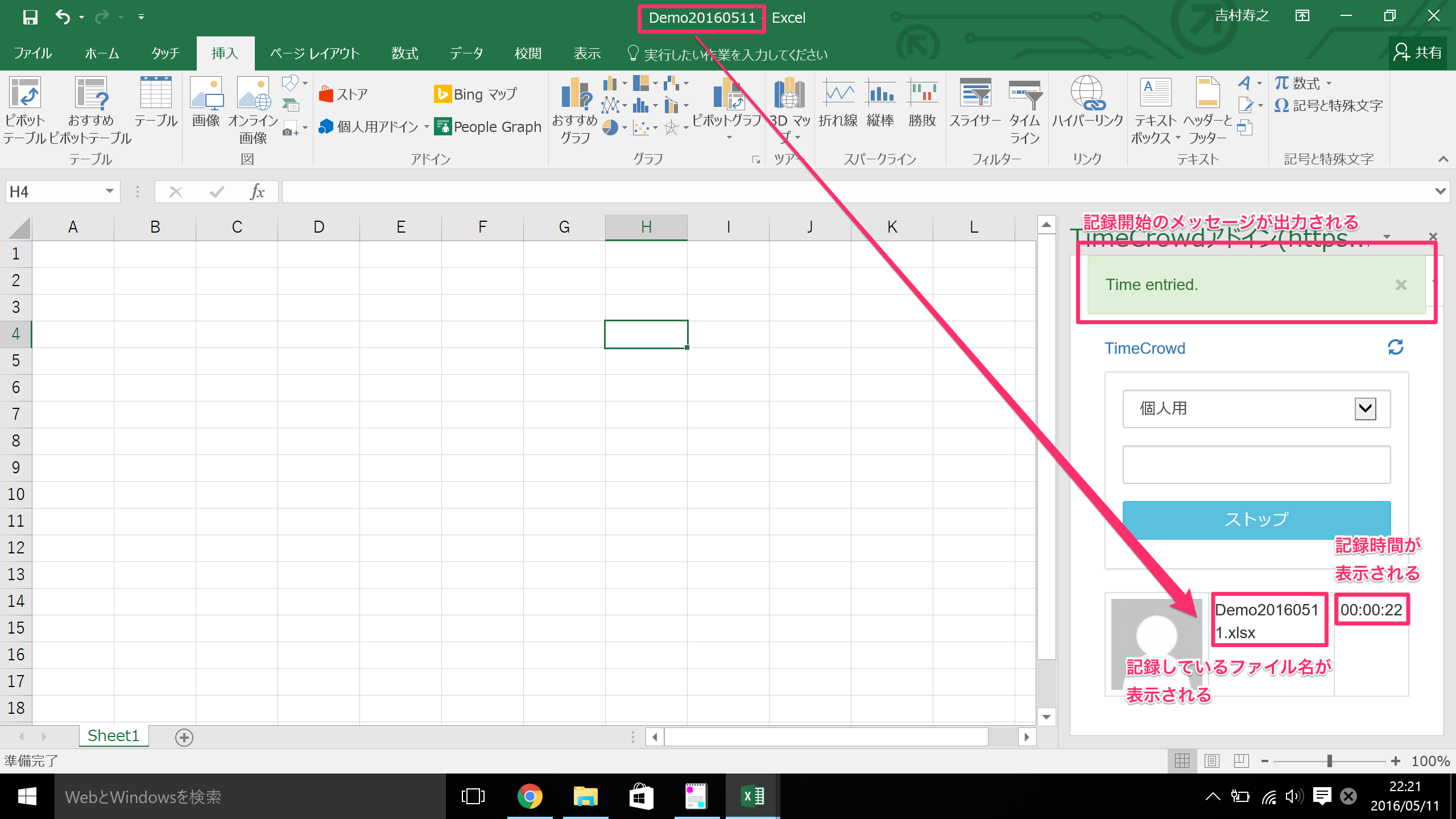Screen dimensions: 1456x819
Task: Insert a Table
Action: pyautogui.click(x=156, y=102)
